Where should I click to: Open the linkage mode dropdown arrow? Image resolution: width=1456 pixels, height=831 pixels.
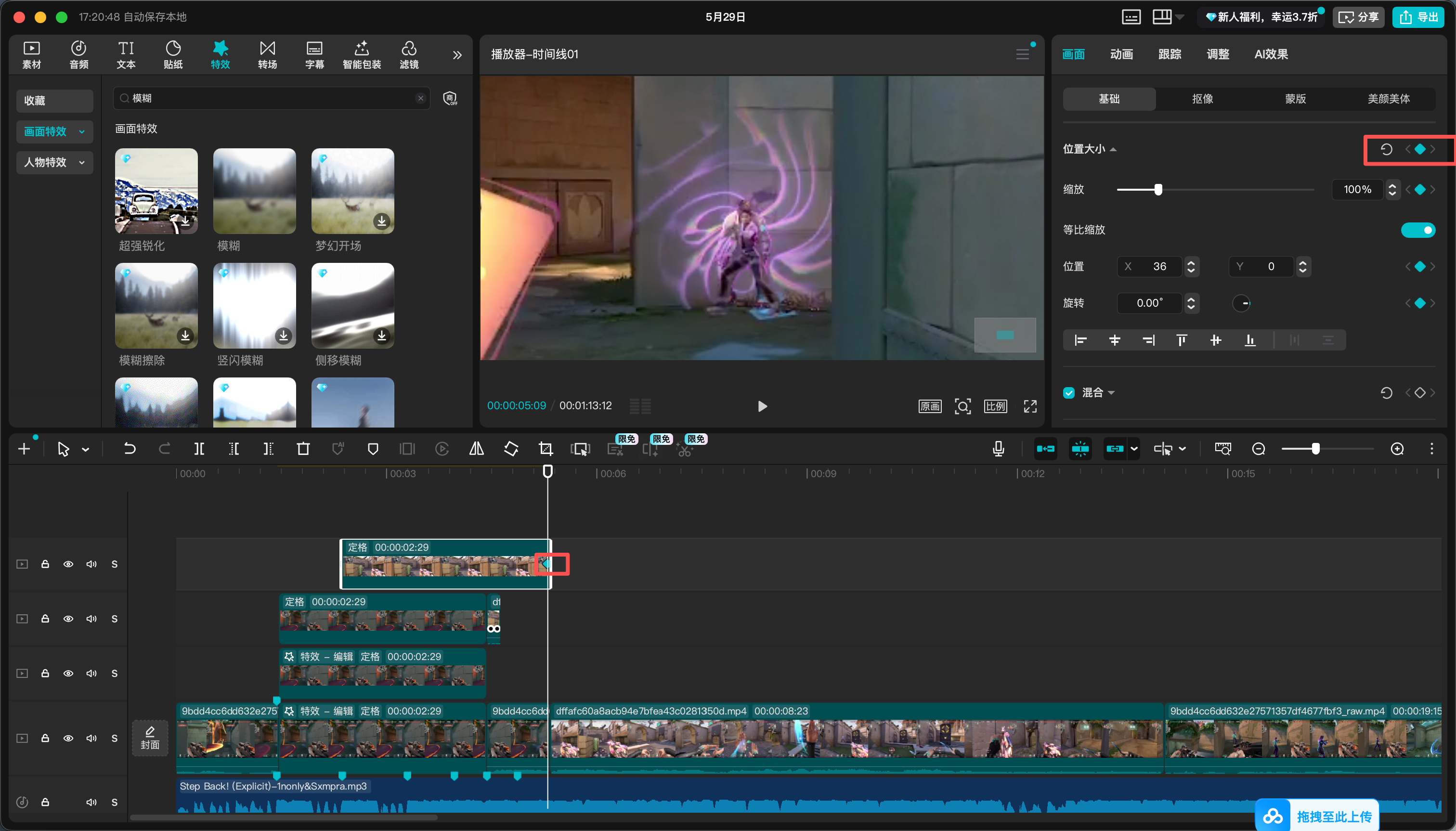coord(1134,449)
